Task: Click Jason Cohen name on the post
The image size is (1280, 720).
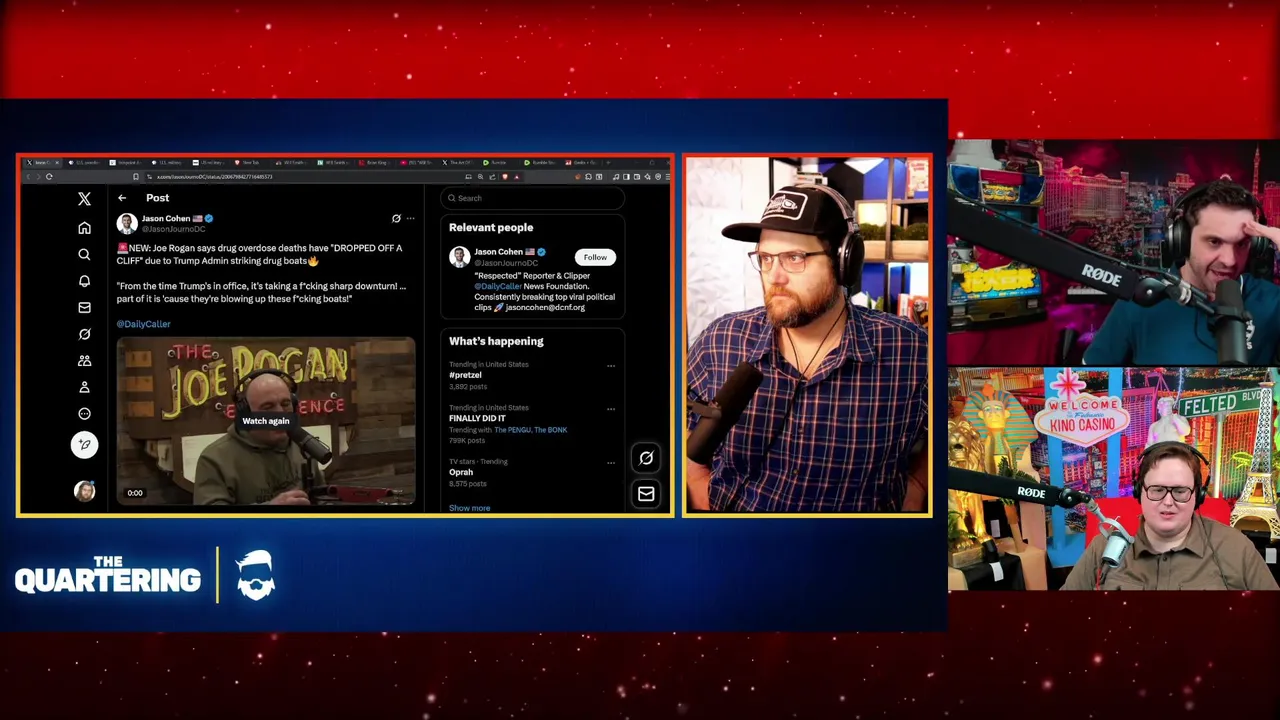Action: [x=166, y=218]
